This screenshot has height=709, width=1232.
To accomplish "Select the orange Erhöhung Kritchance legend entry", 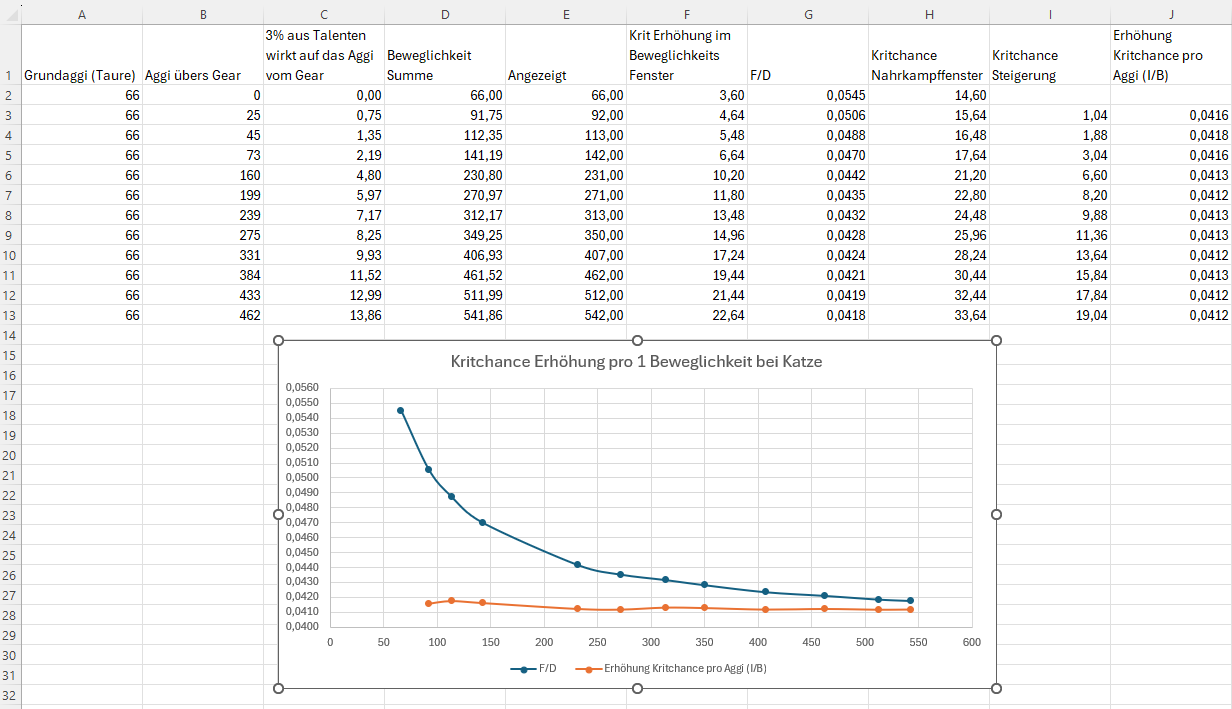I will pos(680,668).
